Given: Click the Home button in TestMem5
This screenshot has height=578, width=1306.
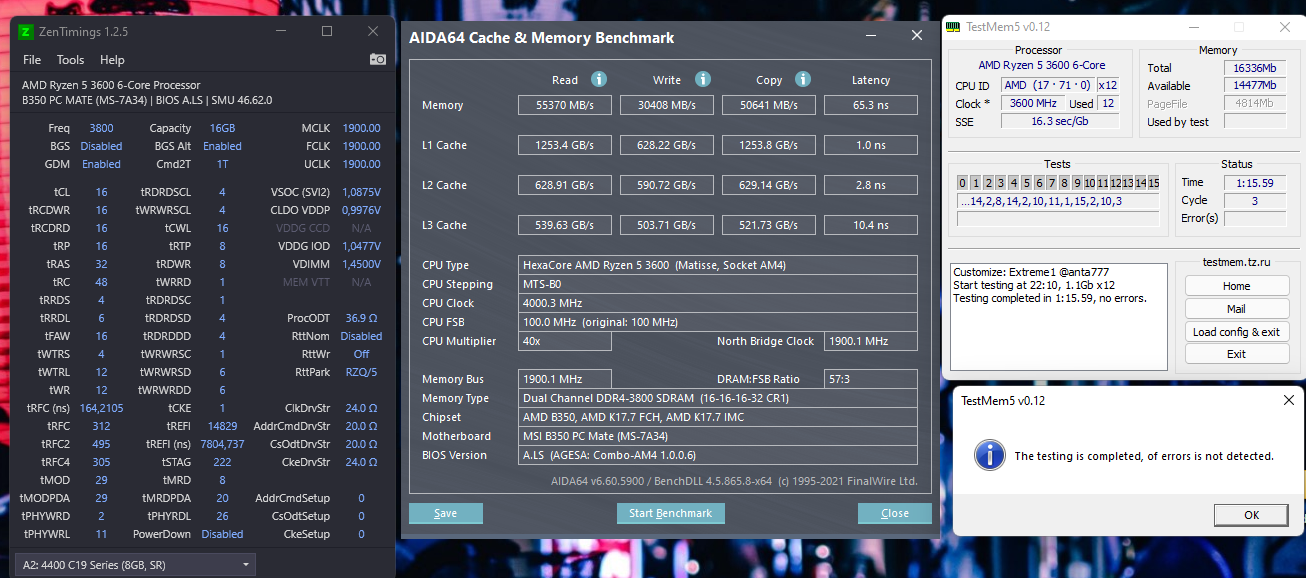Looking at the screenshot, I should click(1236, 286).
